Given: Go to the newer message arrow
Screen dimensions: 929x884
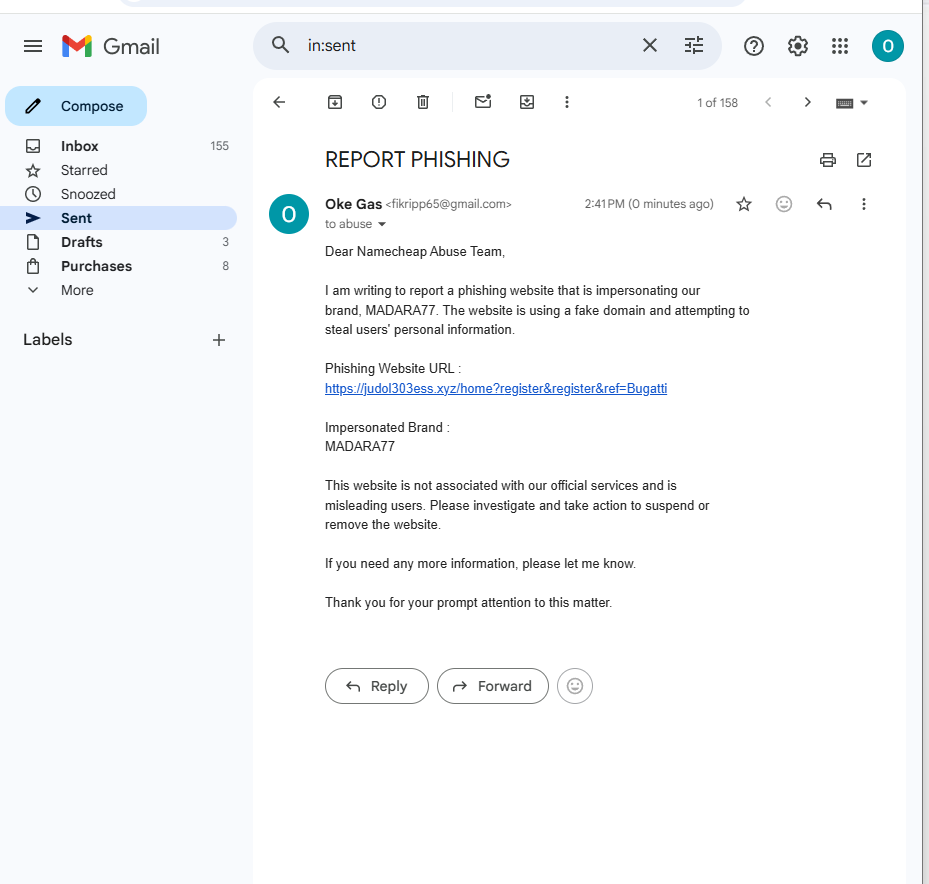Looking at the screenshot, I should click(768, 103).
